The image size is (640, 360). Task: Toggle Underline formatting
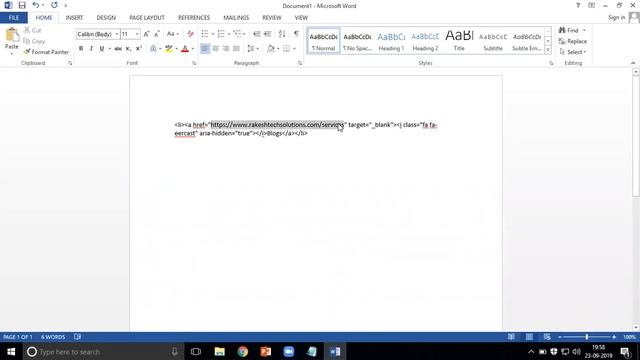pyautogui.click(x=101, y=49)
